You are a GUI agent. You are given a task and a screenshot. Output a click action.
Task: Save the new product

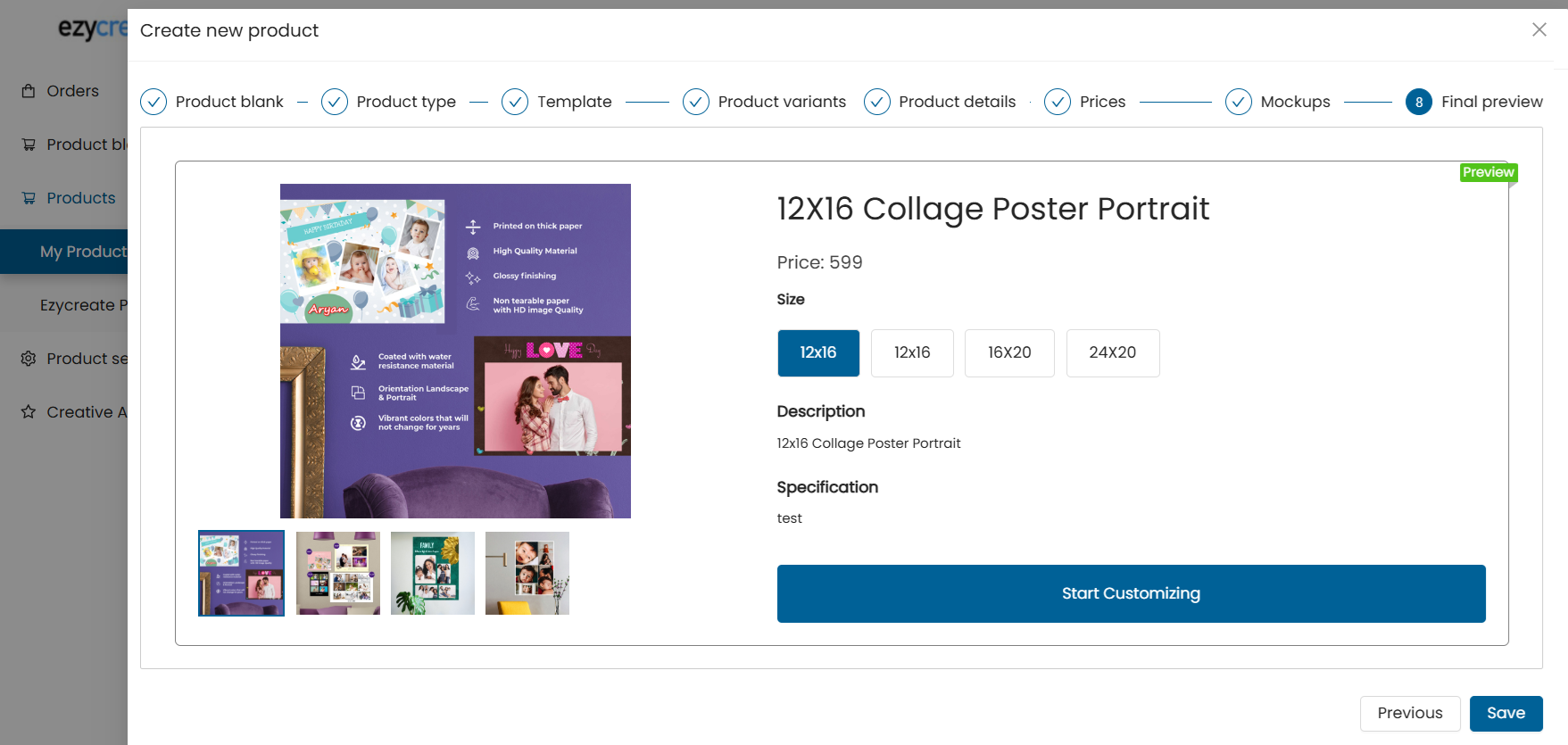1506,713
